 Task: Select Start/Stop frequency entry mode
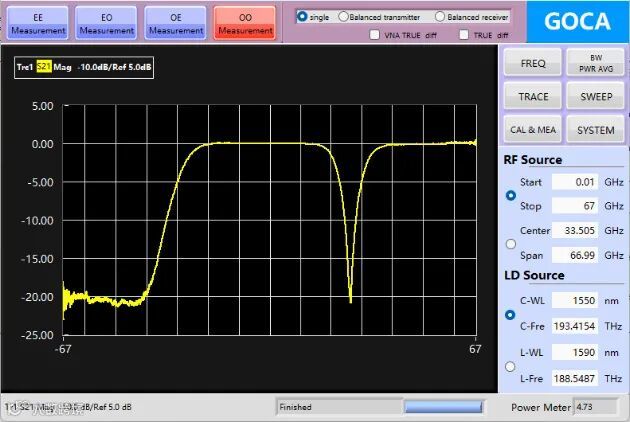click(x=511, y=195)
